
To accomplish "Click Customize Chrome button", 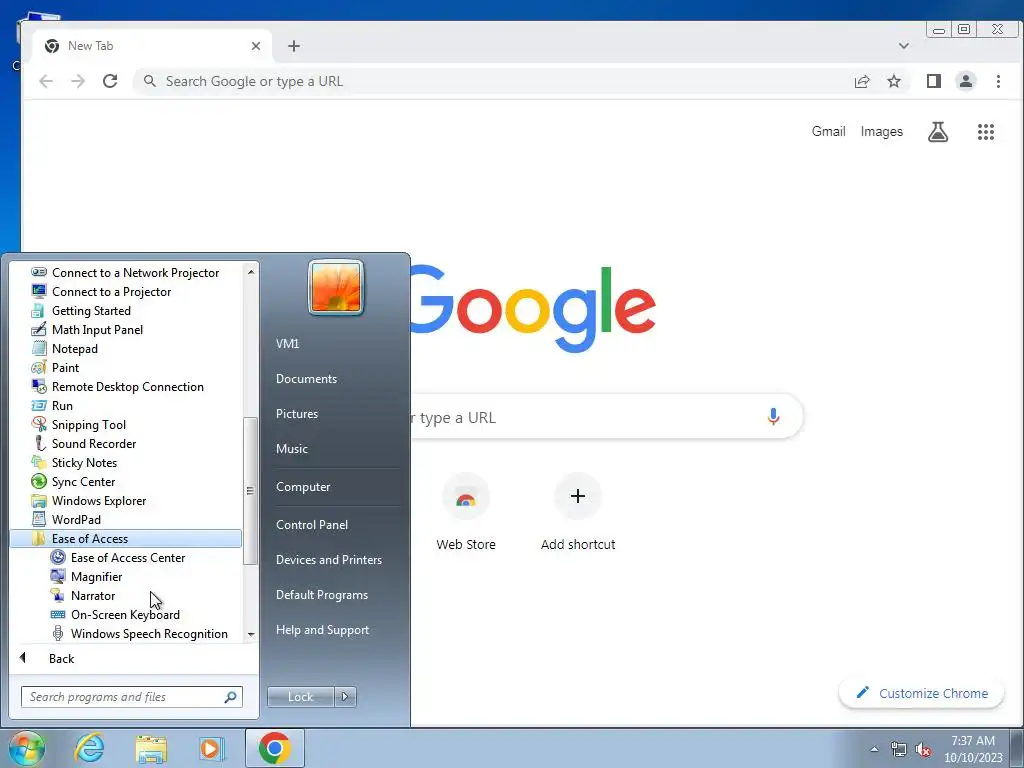I will tap(921, 694).
